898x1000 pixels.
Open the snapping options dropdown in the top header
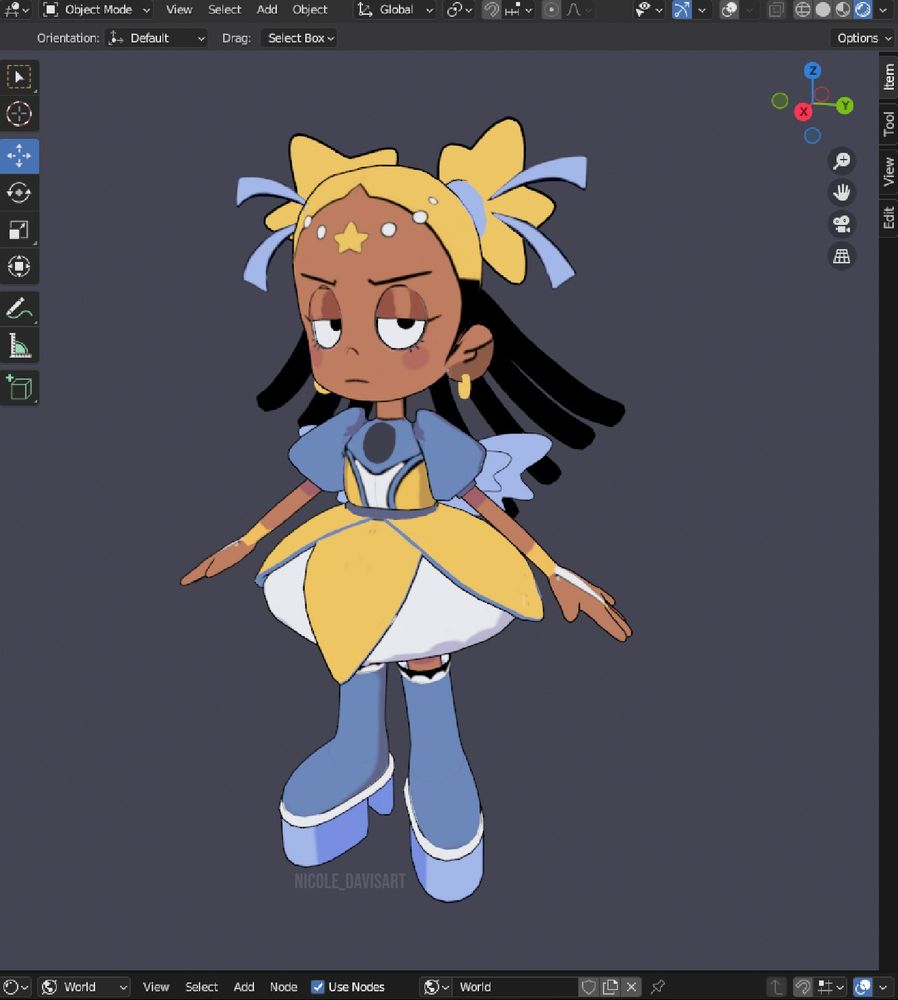click(518, 10)
